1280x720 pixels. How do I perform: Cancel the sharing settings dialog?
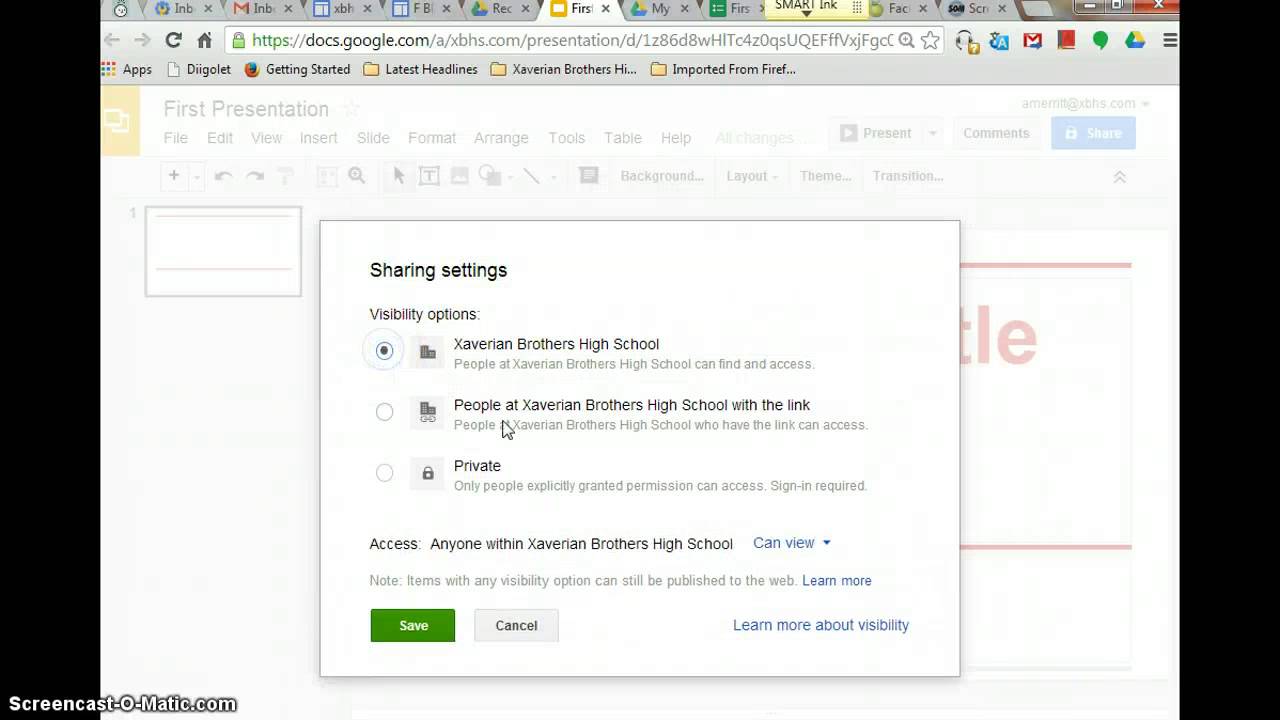point(516,625)
